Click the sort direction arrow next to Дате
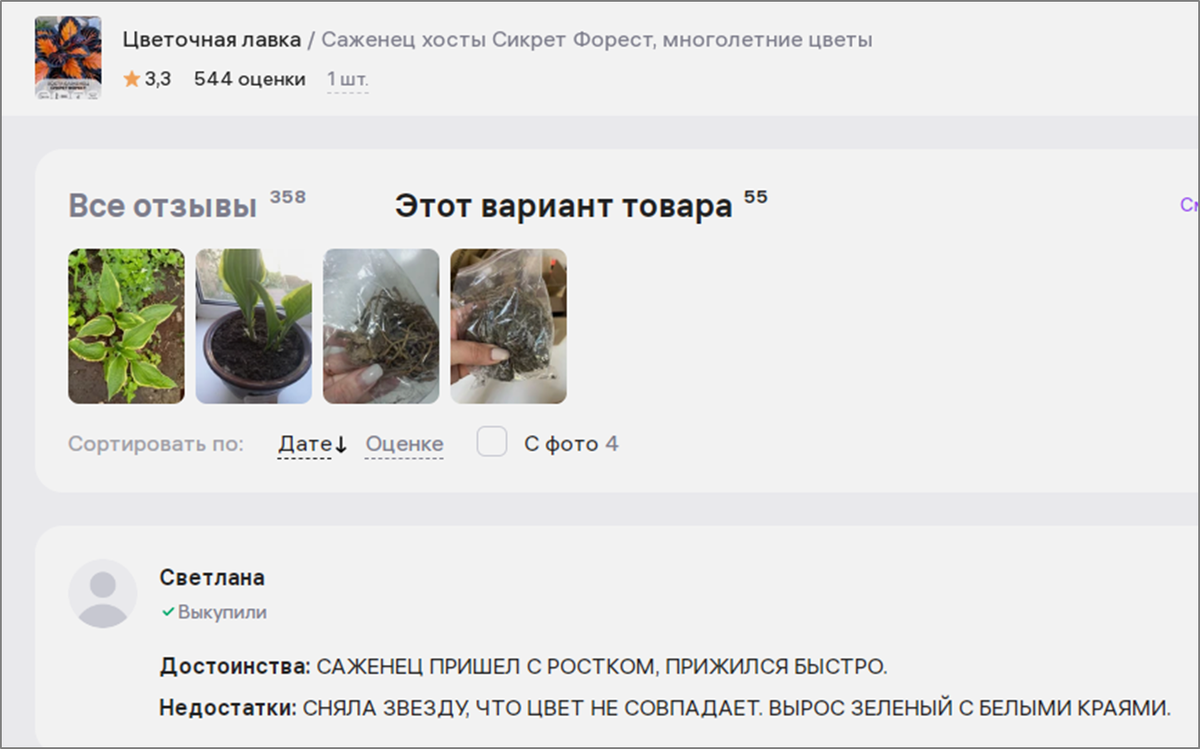This screenshot has height=749, width=1200. click(340, 445)
